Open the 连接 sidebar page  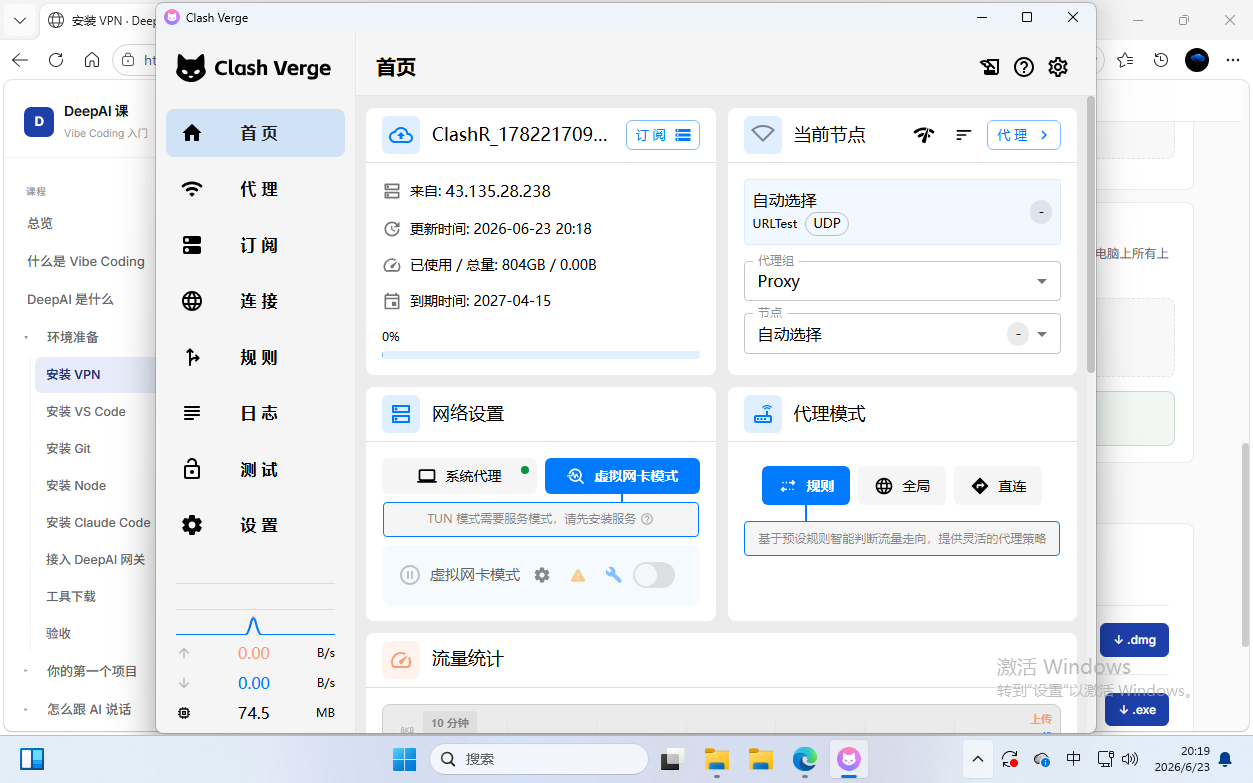pos(255,301)
